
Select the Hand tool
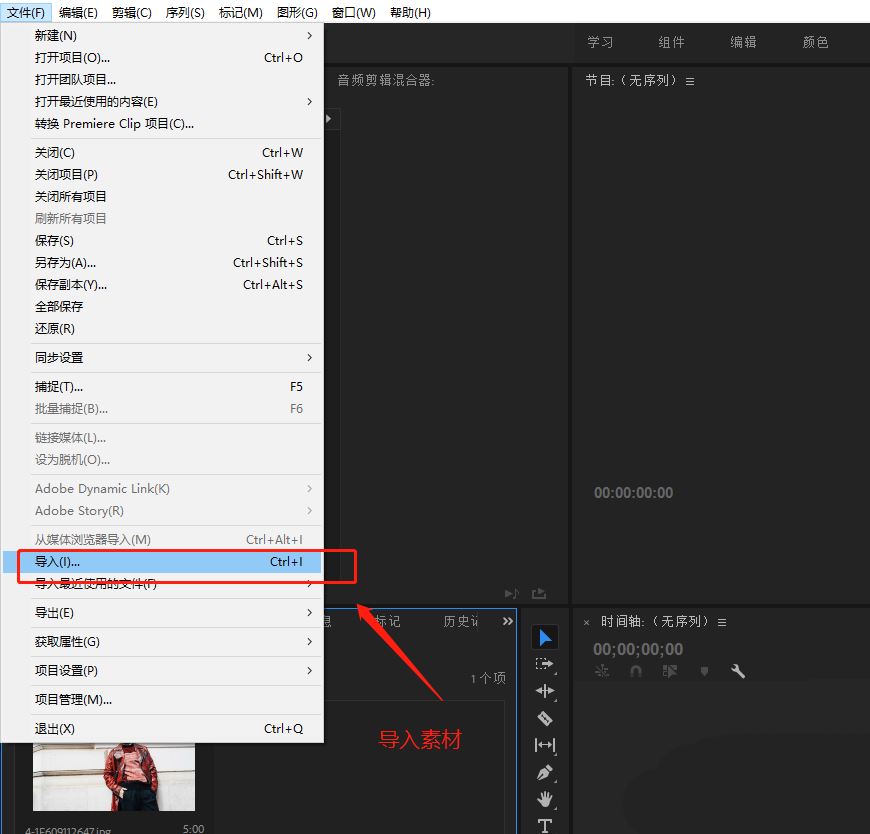coord(545,799)
